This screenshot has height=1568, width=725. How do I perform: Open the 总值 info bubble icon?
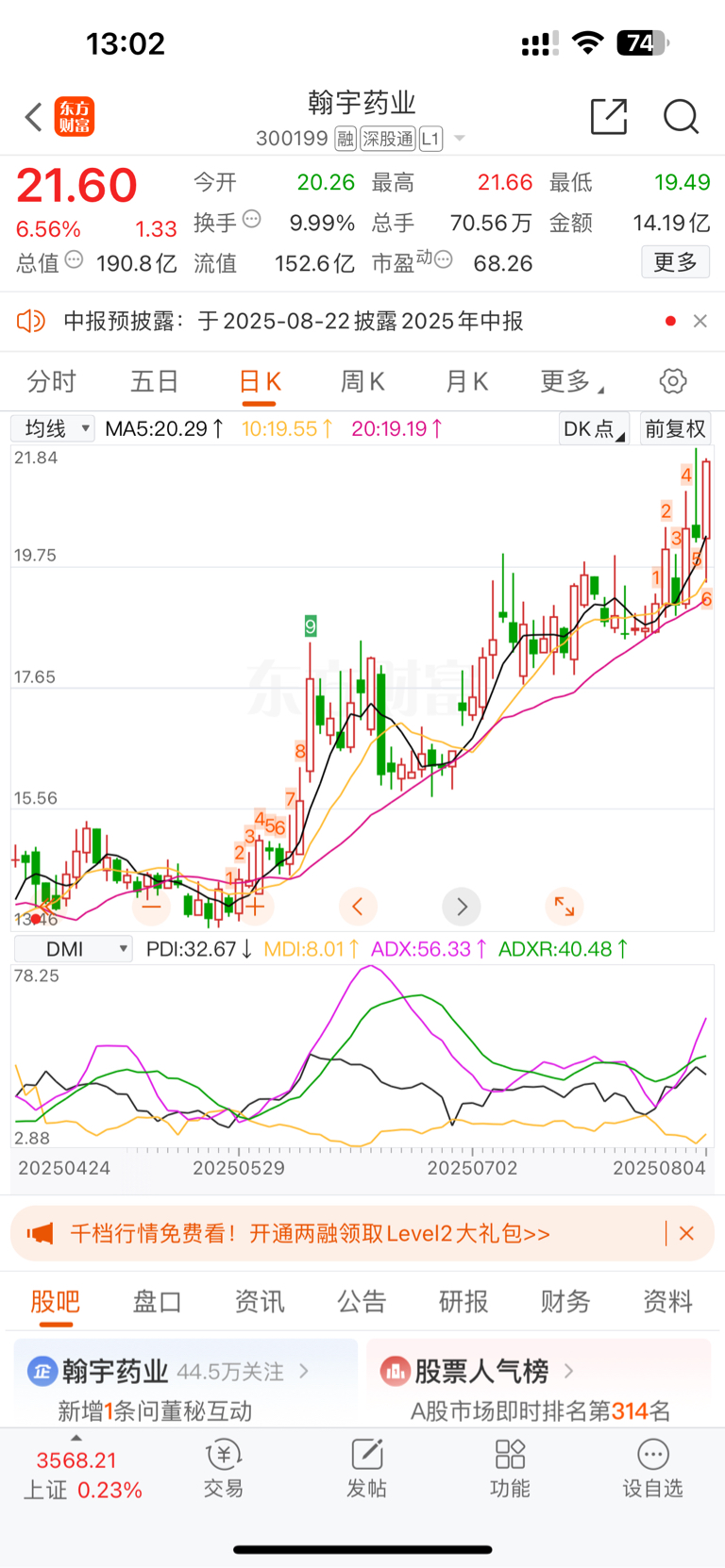click(74, 259)
